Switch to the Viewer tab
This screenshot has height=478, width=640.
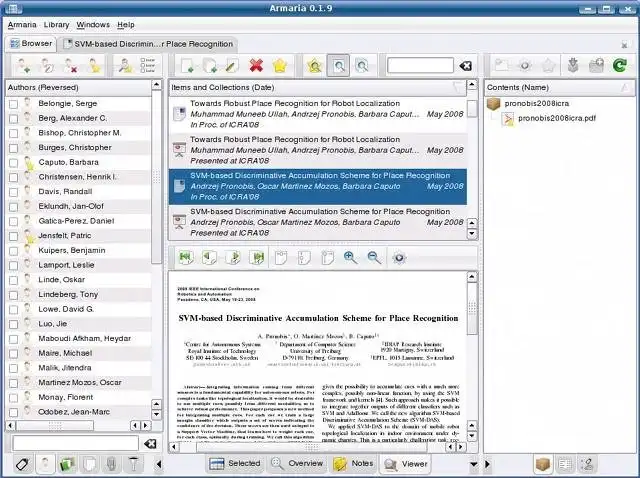pyautogui.click(x=406, y=464)
